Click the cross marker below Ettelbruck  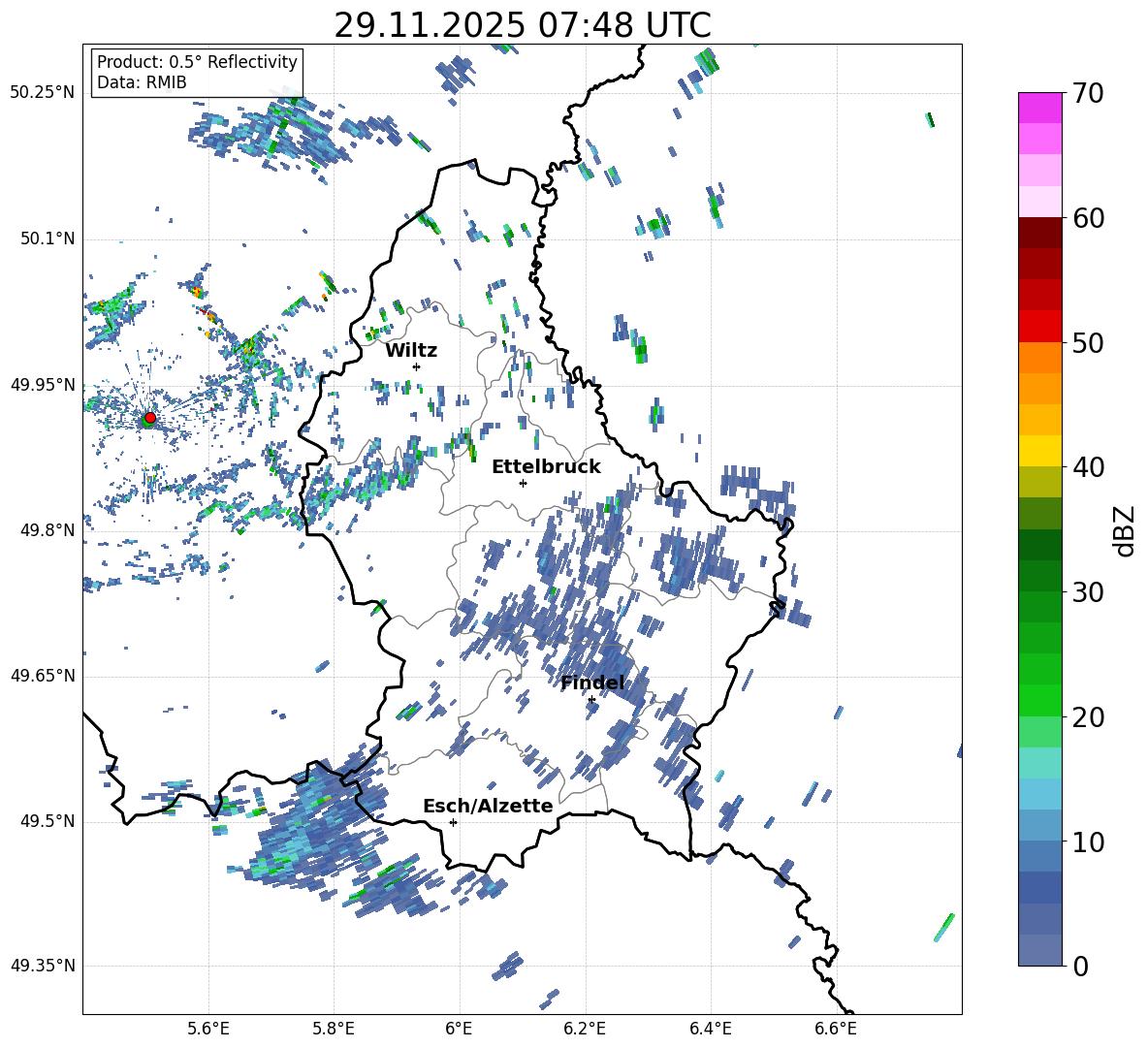tap(523, 483)
